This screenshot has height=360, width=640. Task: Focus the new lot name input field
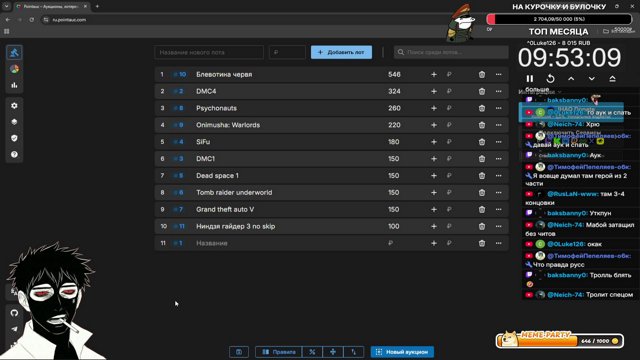click(x=209, y=52)
